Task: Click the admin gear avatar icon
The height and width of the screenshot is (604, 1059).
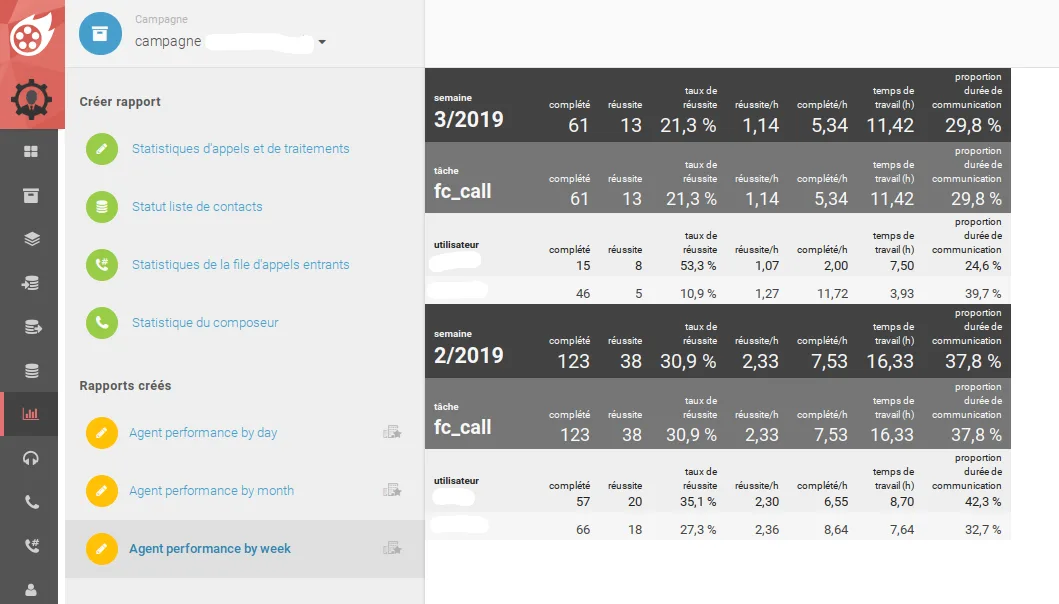Action: point(31,99)
